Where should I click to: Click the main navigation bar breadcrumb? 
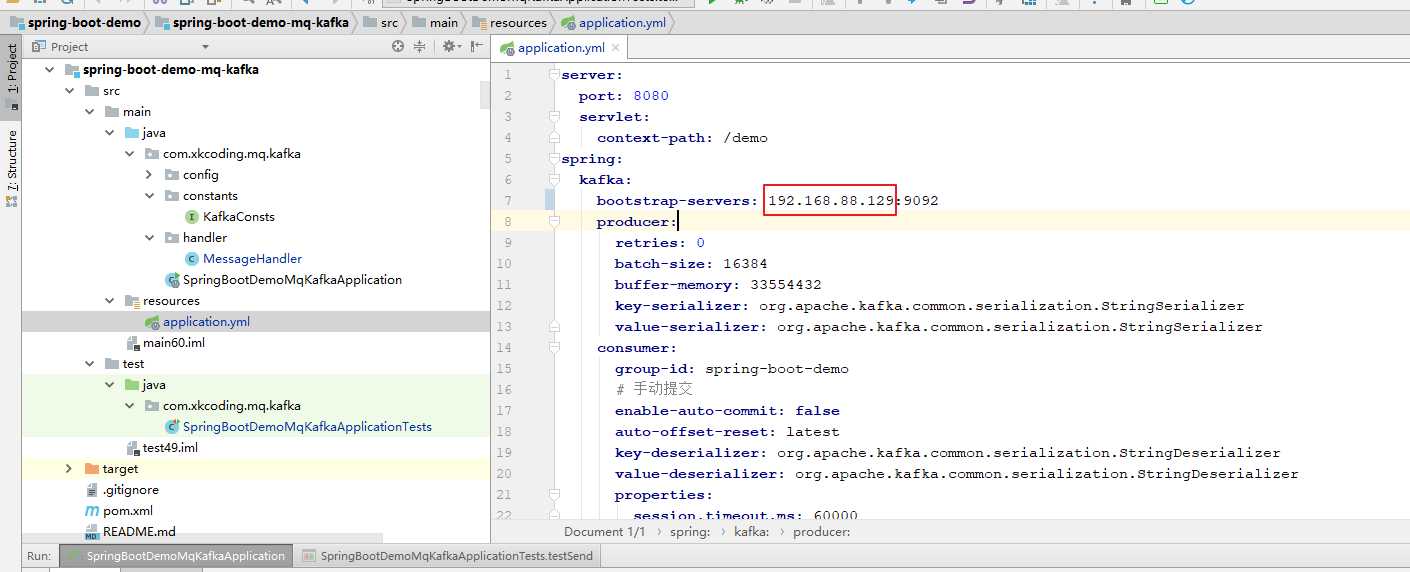435,22
